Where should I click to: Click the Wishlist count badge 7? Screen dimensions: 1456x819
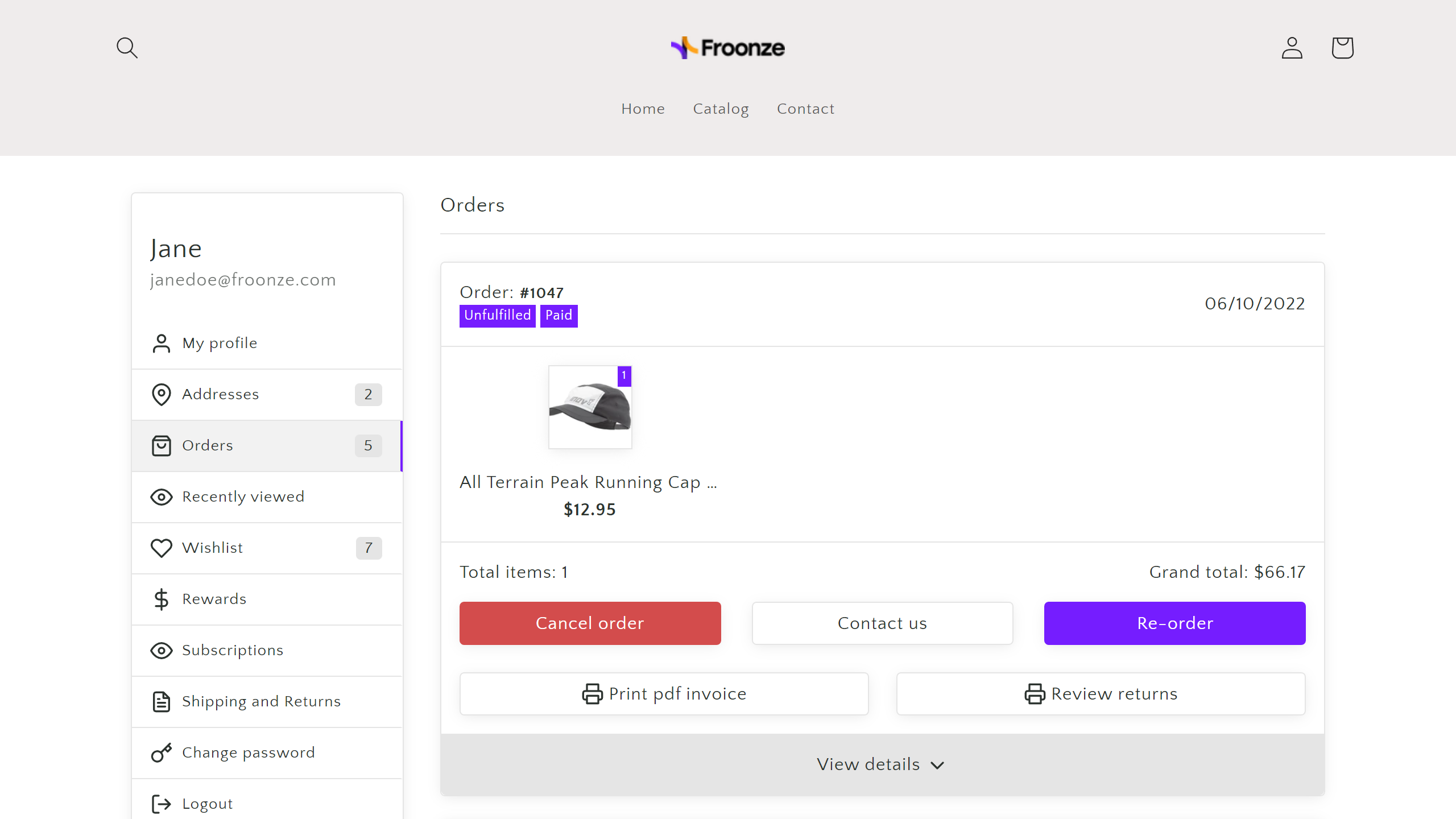369,548
